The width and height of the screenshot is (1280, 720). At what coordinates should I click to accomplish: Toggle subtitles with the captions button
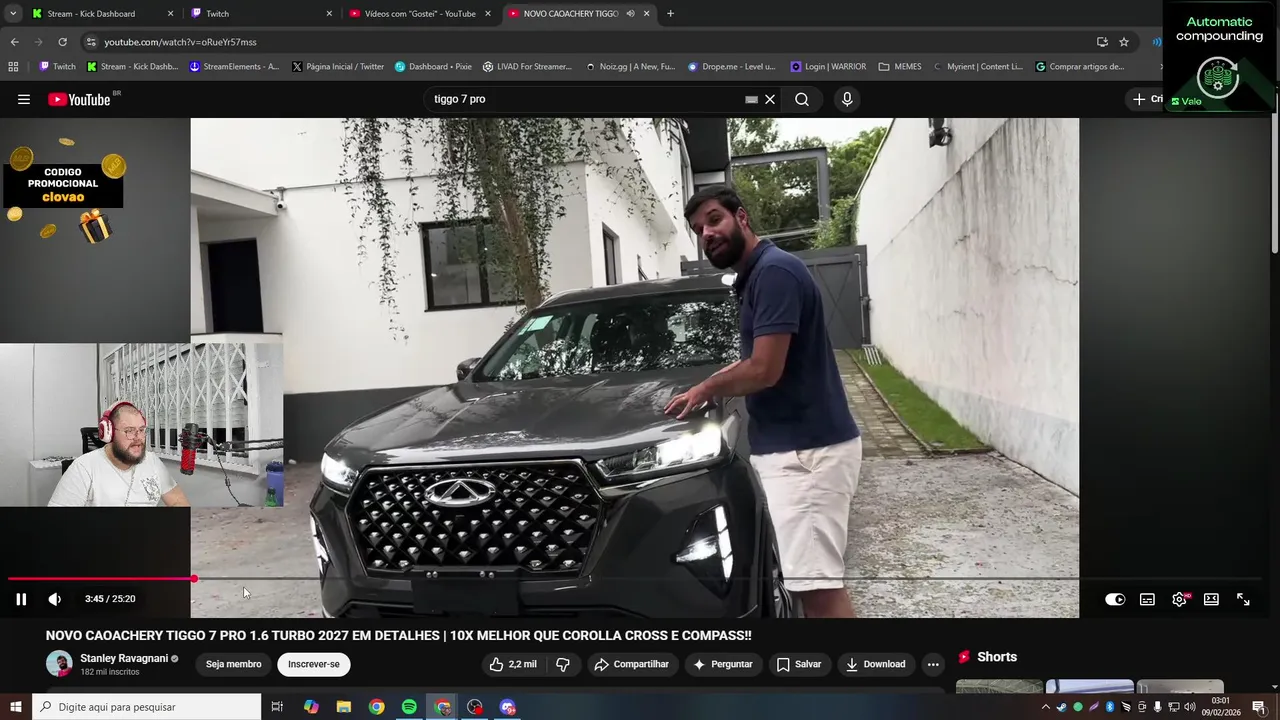pyautogui.click(x=1147, y=599)
